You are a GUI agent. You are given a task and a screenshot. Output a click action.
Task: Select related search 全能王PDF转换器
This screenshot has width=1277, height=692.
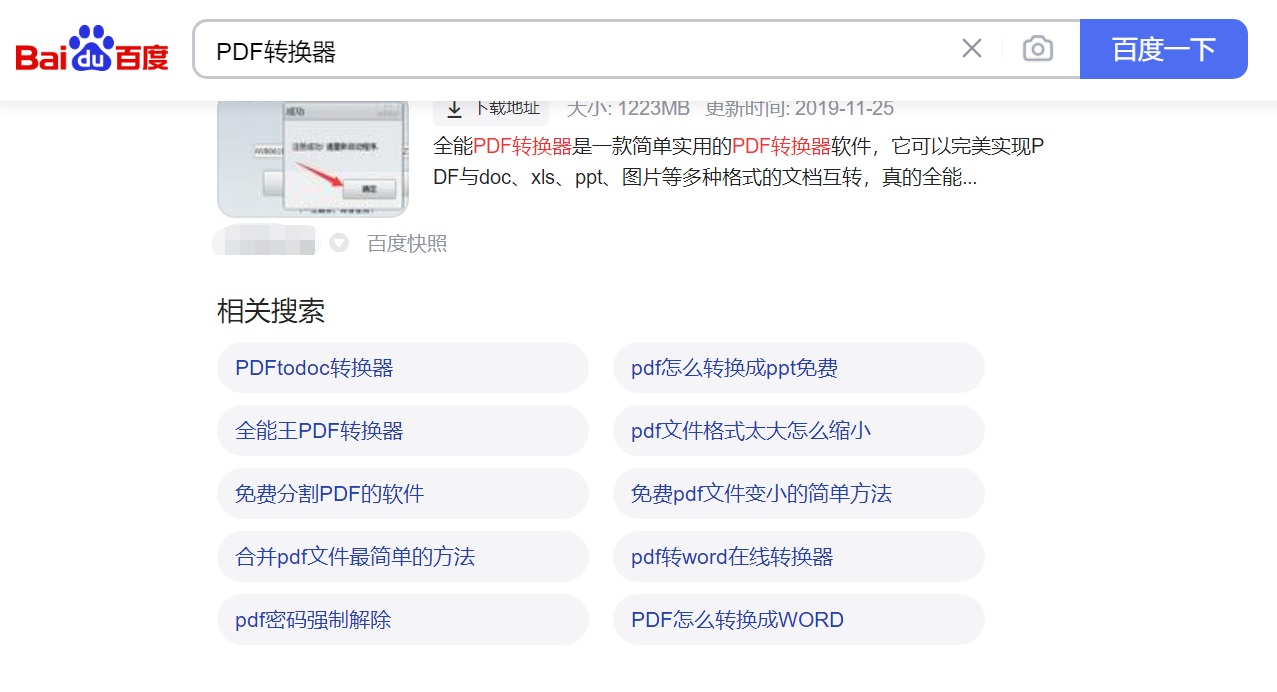tap(402, 431)
